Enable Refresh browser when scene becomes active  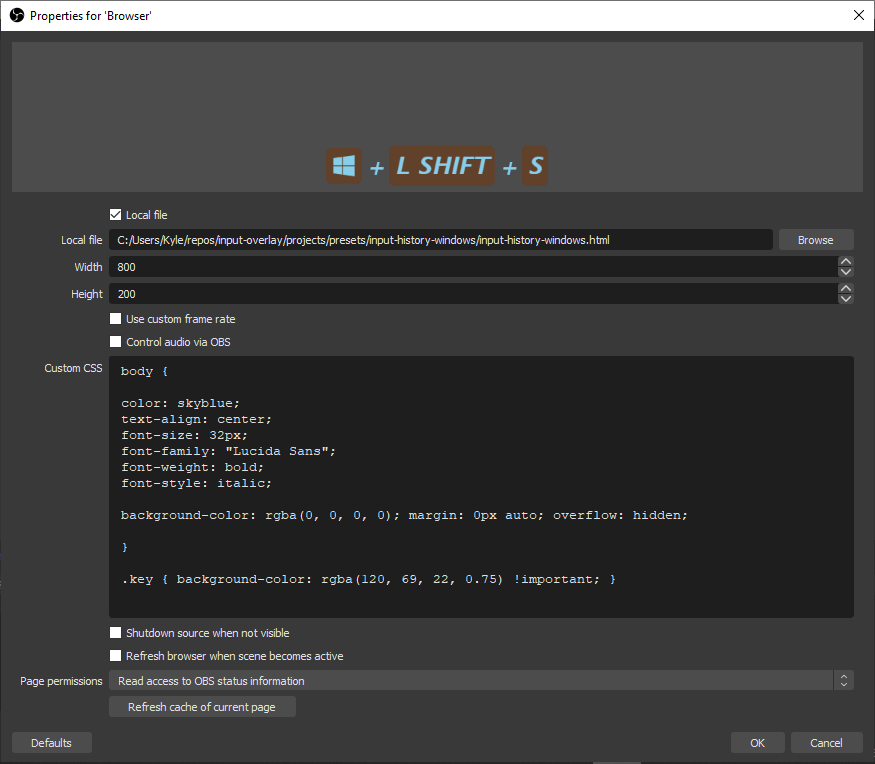[x=115, y=655]
